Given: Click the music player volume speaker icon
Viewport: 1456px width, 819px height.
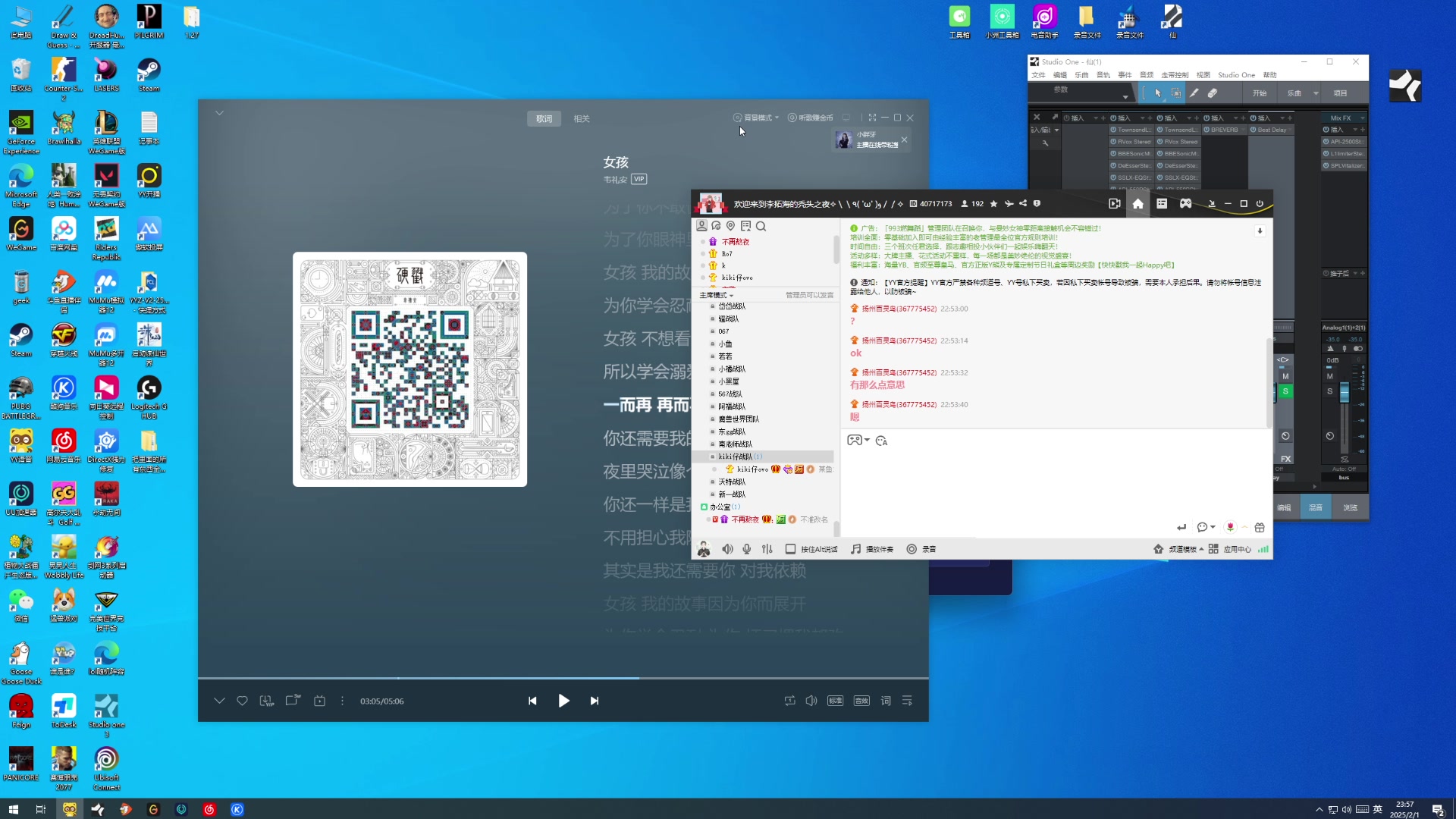Looking at the screenshot, I should pyautogui.click(x=811, y=701).
